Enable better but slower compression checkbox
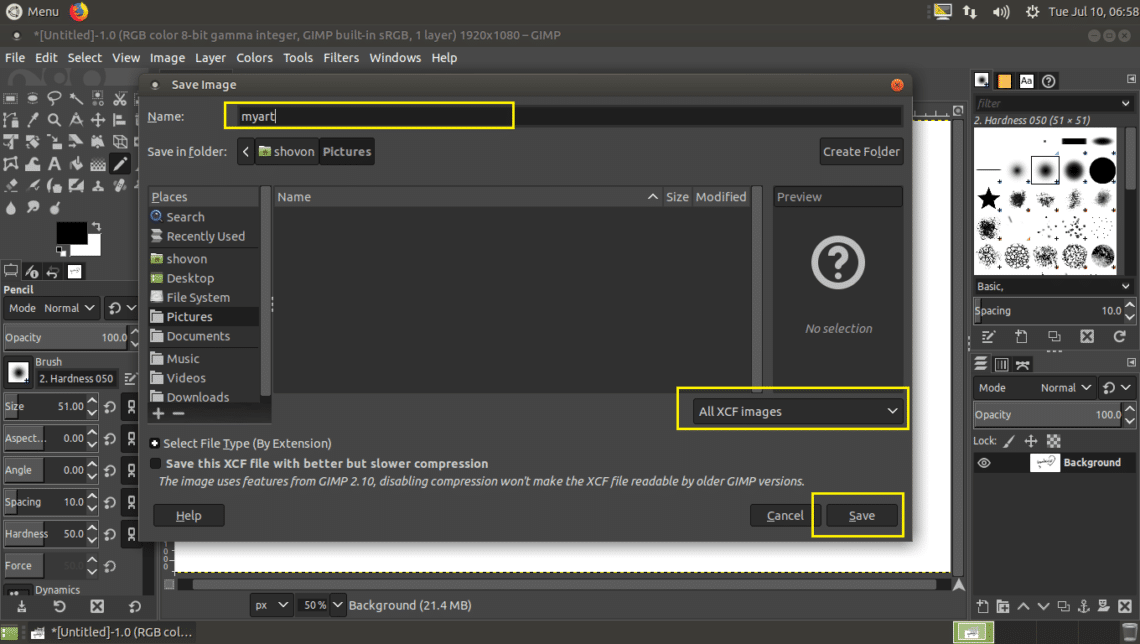The width and height of the screenshot is (1140, 644). [x=155, y=464]
